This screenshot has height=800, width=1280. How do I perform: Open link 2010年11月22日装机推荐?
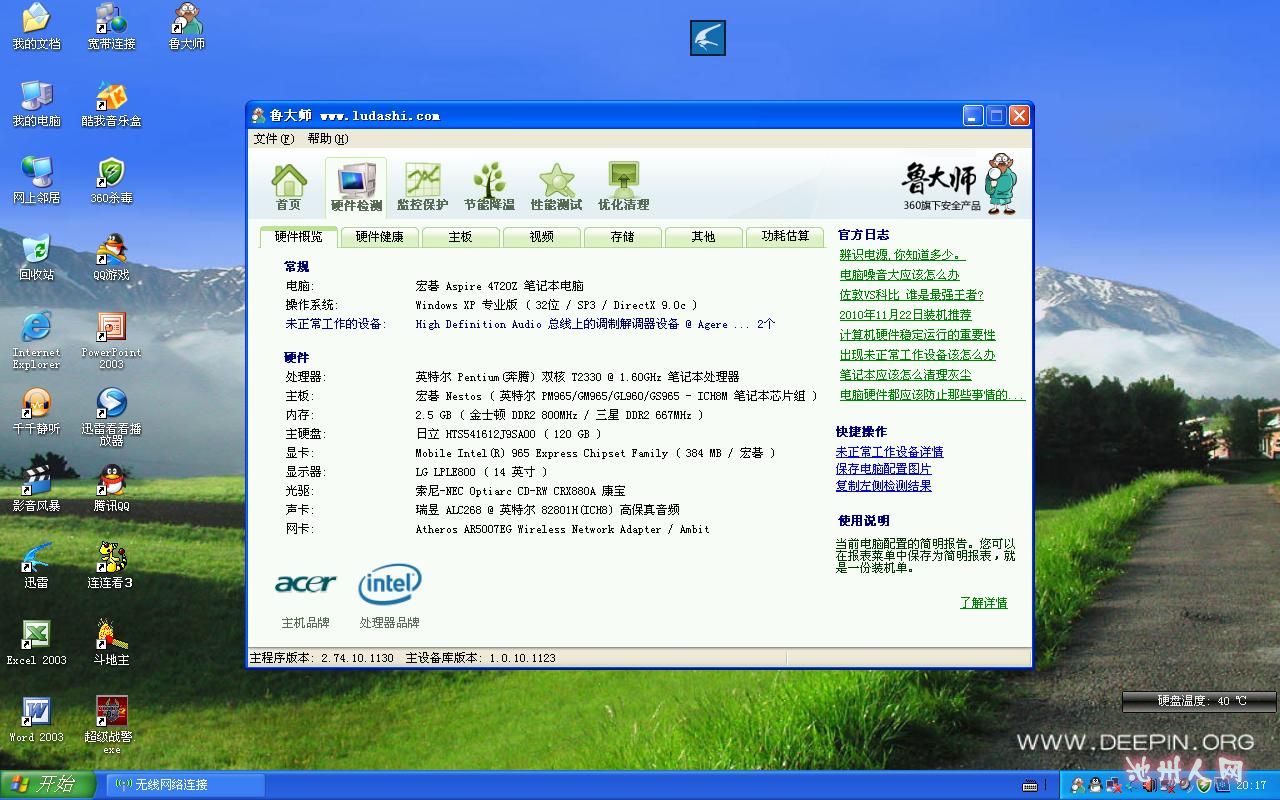(906, 315)
